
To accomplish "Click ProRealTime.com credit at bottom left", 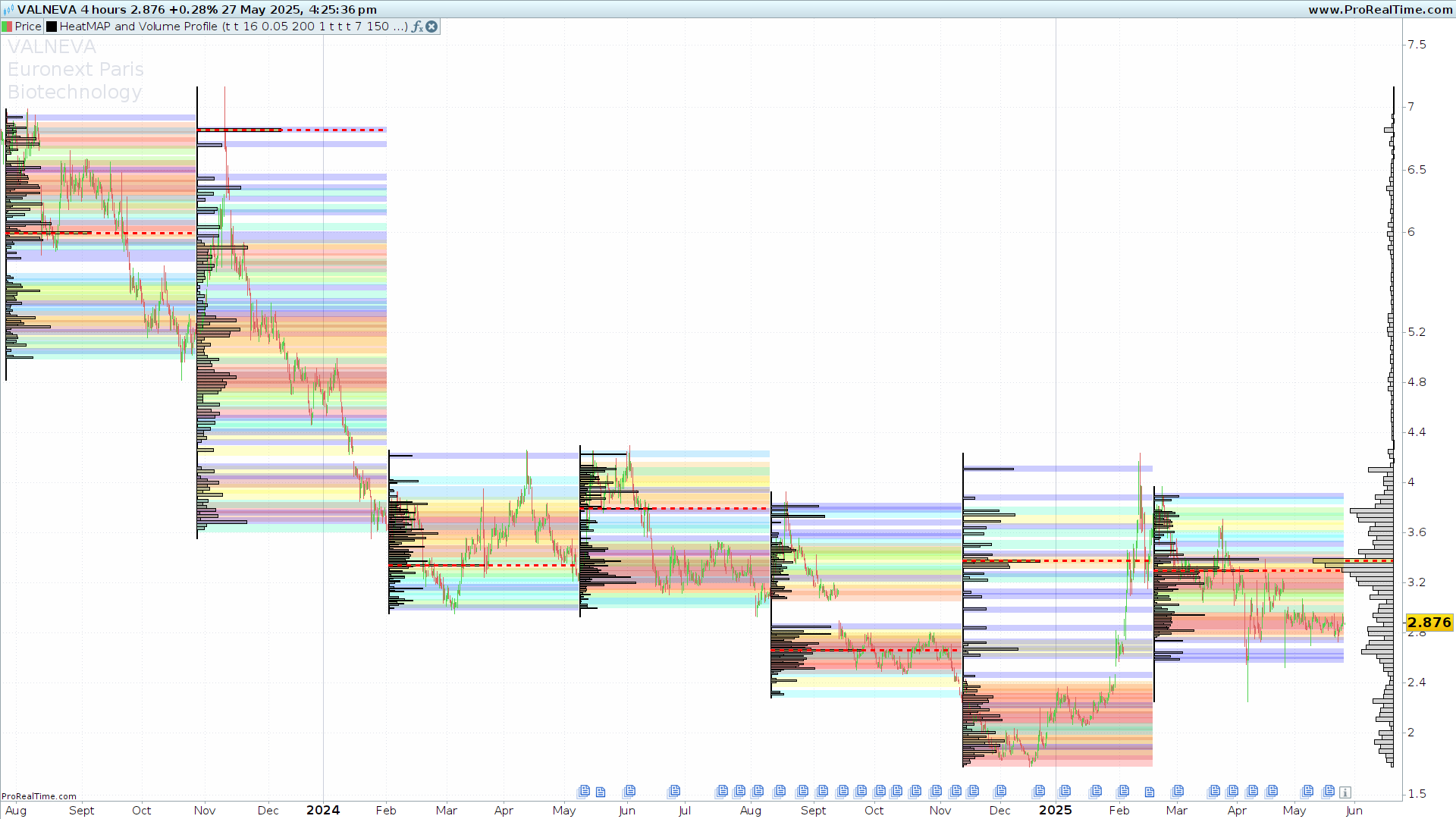I will point(39,796).
